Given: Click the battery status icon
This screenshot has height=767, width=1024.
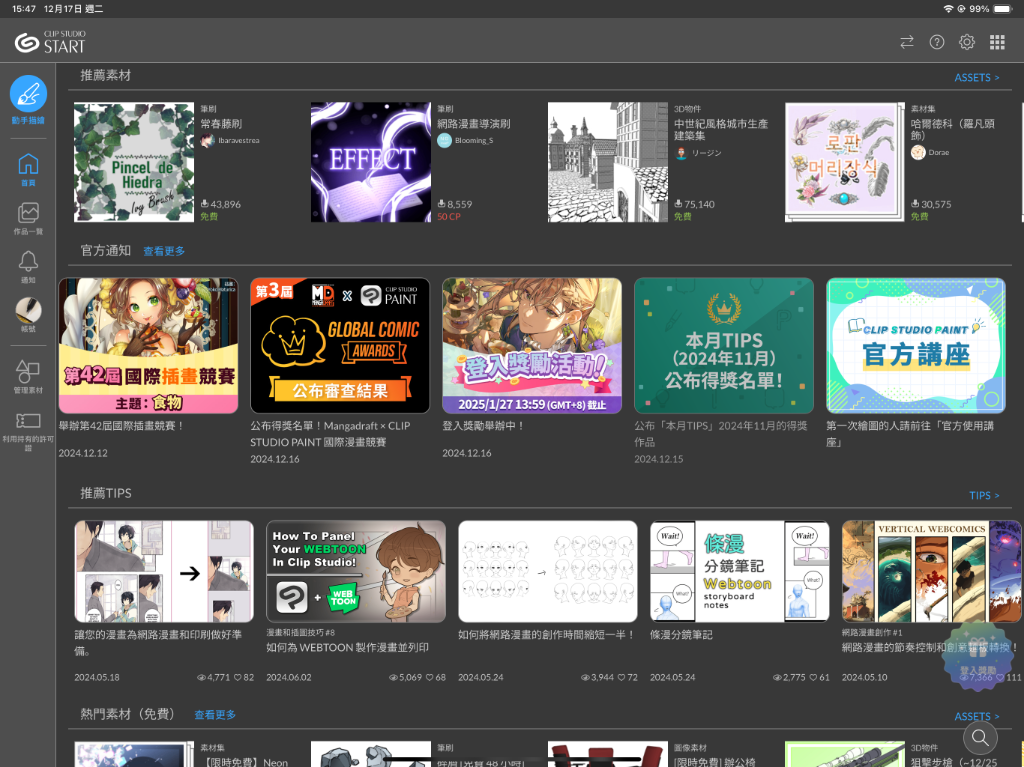Looking at the screenshot, I should tap(1002, 9).
